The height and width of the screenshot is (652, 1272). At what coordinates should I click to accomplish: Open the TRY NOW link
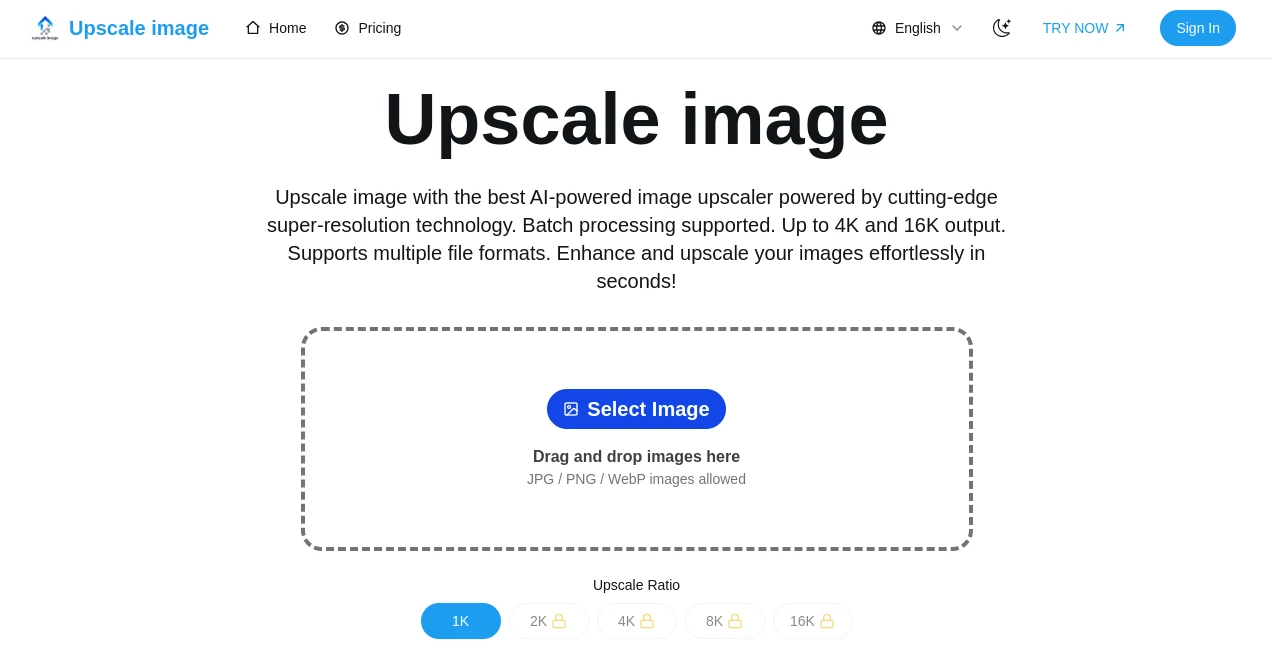(1075, 28)
